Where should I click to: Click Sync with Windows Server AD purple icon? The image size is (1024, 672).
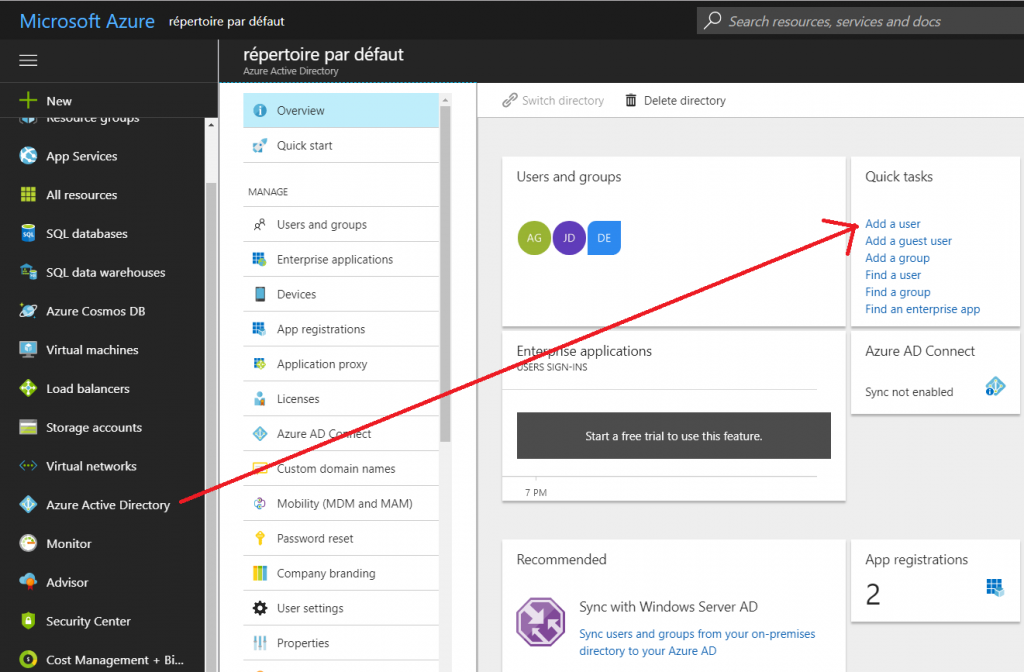(x=541, y=622)
